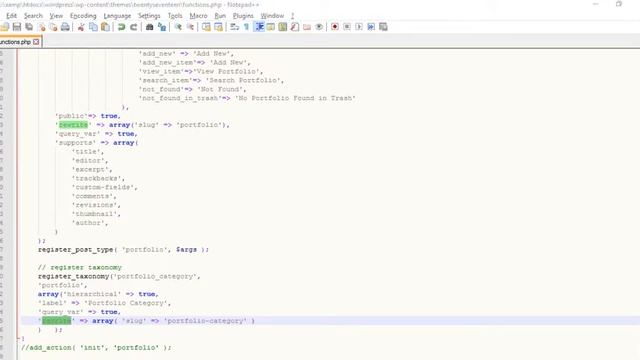Open the Plugins menu

pos(243,16)
